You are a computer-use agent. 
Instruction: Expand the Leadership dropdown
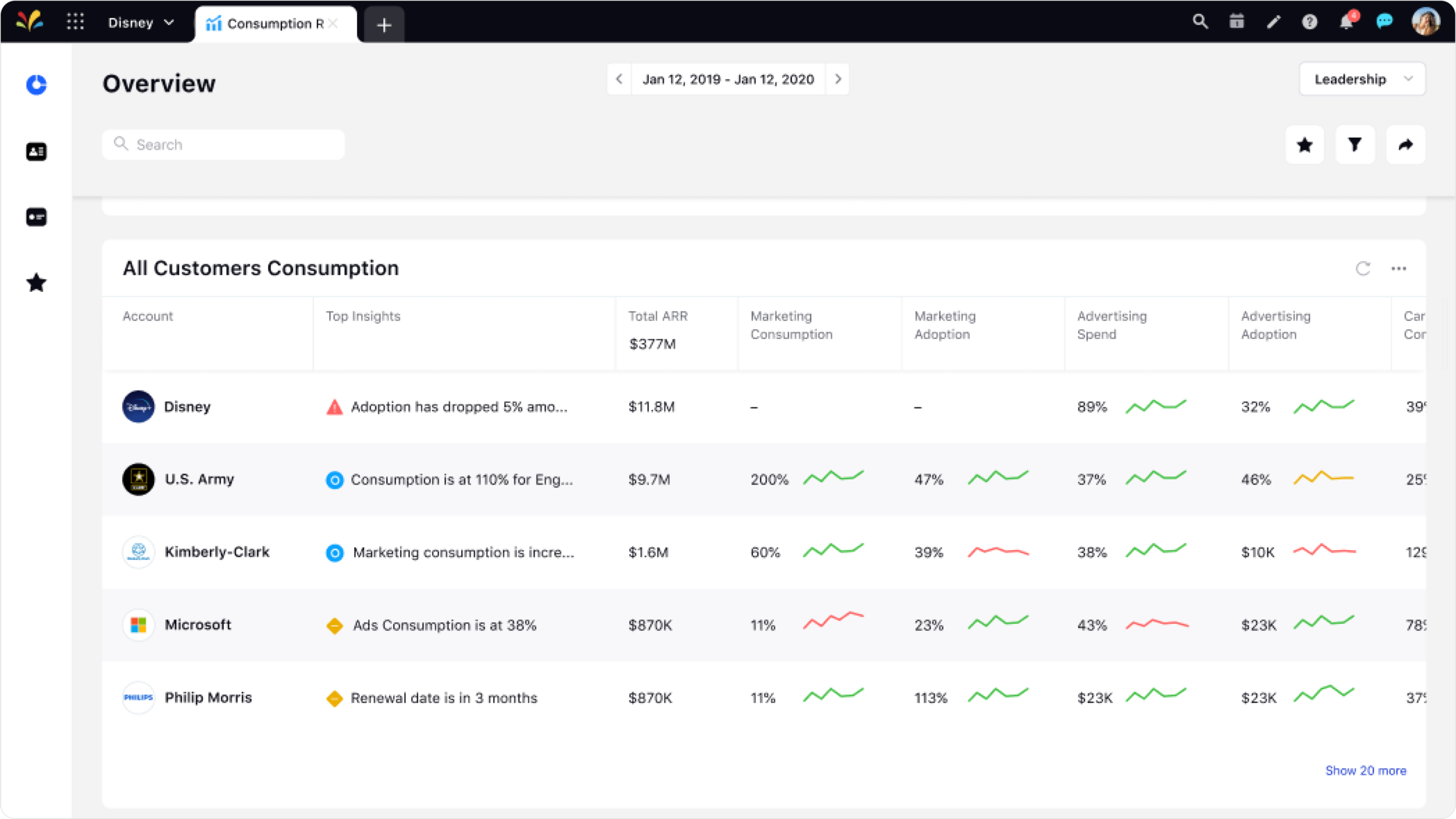[x=1362, y=79]
